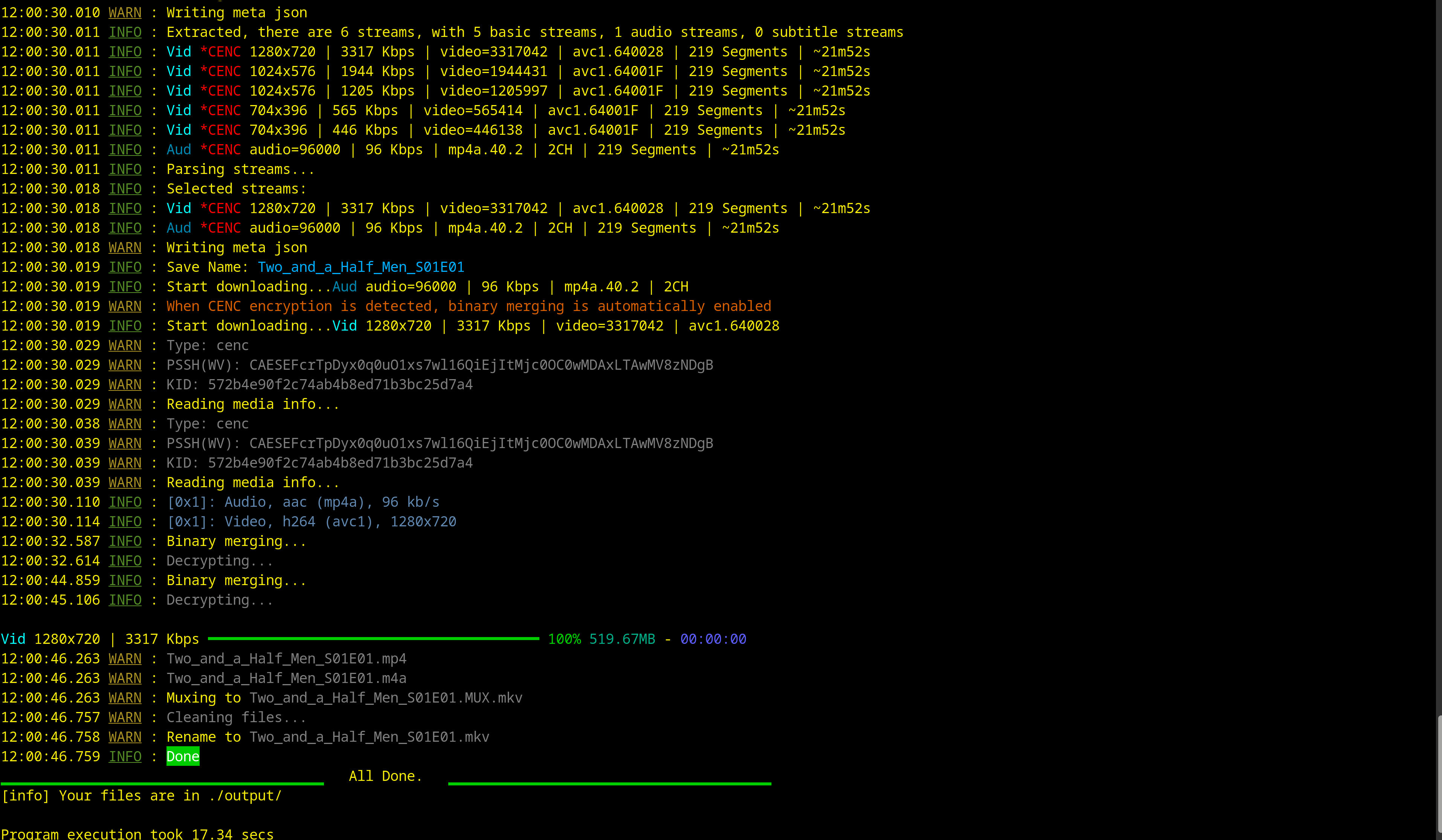Click the All Done. message
This screenshot has height=840, width=1442.
pos(385,776)
